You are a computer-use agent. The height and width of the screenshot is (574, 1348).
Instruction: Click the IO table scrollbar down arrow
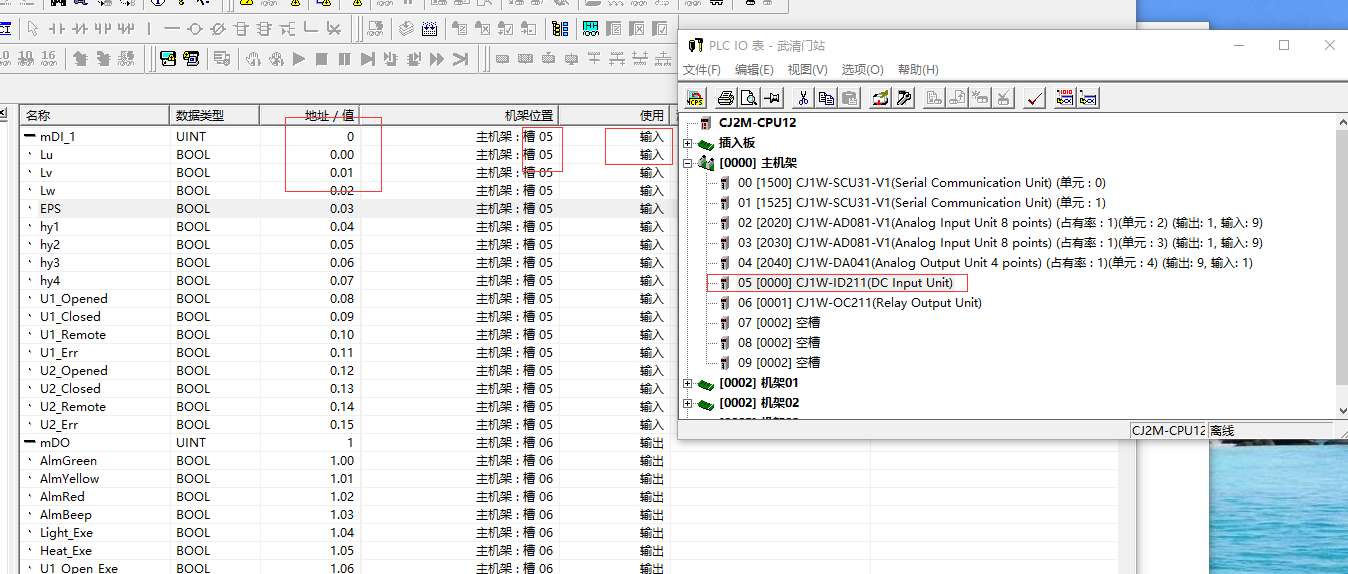click(1341, 409)
